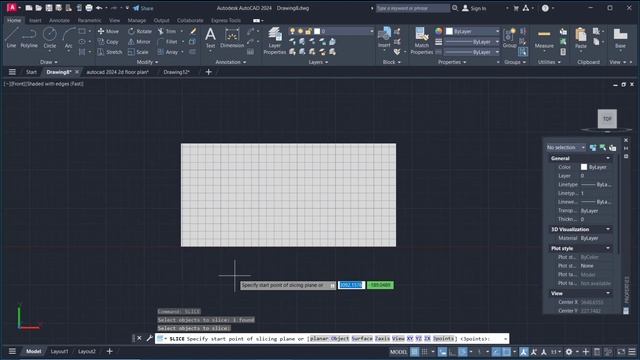This screenshot has height=360, width=640.
Task: Click the Move tool
Action: coord(108,31)
